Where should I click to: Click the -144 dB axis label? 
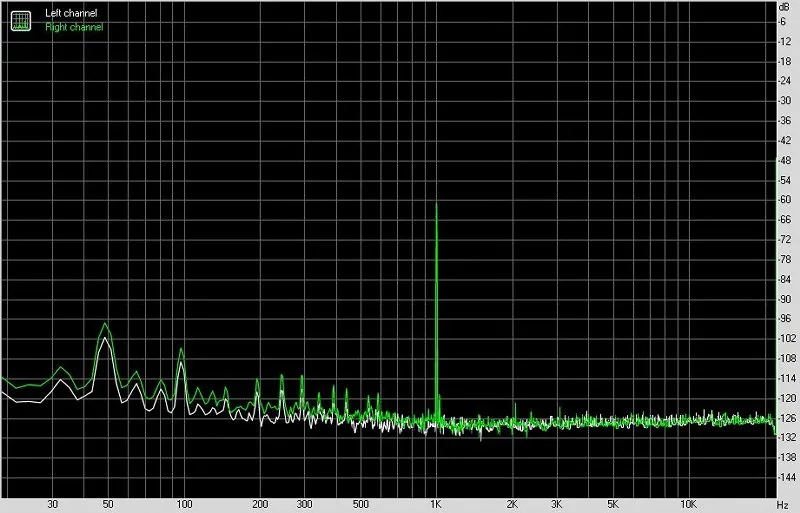click(787, 477)
